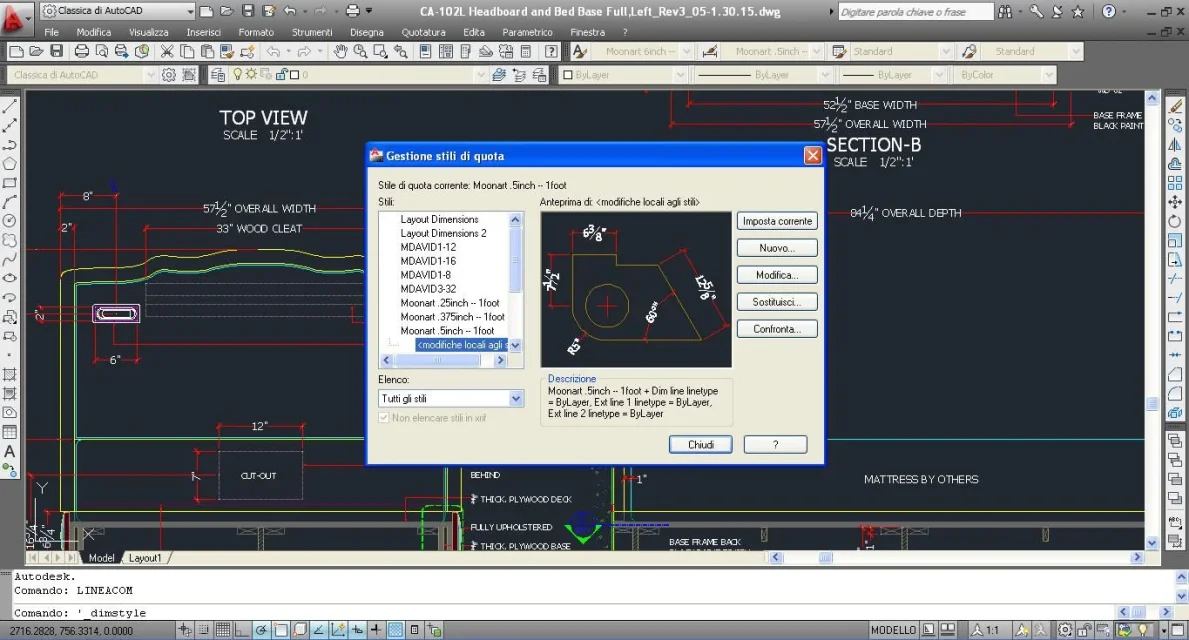Image resolution: width=1189 pixels, height=640 pixels.
Task: Click the Move tool in the modify toolbar
Action: tap(1175, 202)
